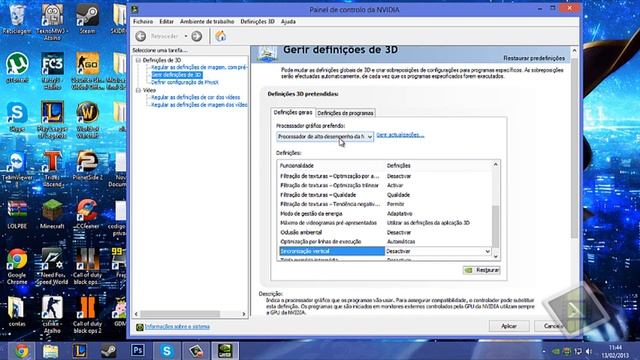
Task: Open the Skype desktop shortcut
Action: pyautogui.click(x=17, y=117)
